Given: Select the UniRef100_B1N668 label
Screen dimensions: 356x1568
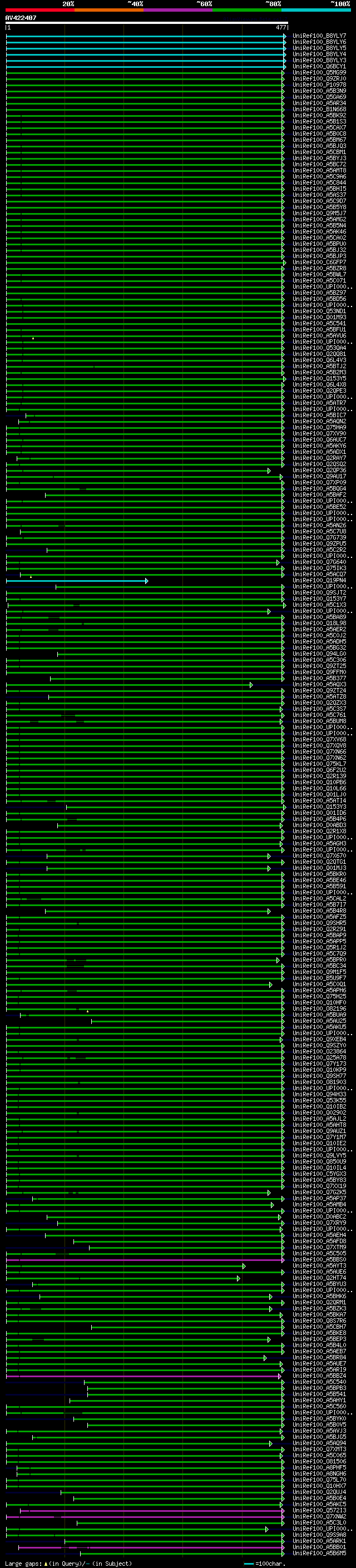Looking at the screenshot, I should click(x=319, y=109).
